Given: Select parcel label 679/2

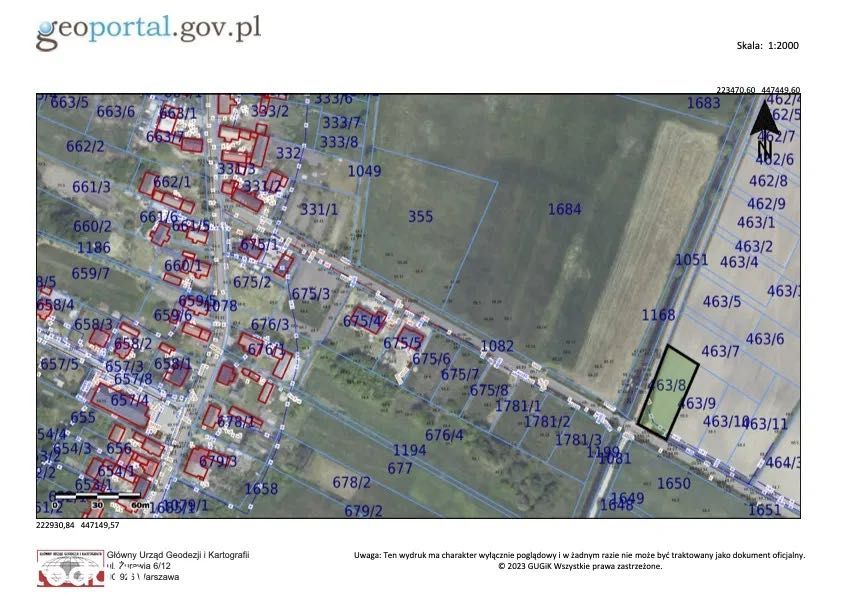Looking at the screenshot, I should [363, 511].
